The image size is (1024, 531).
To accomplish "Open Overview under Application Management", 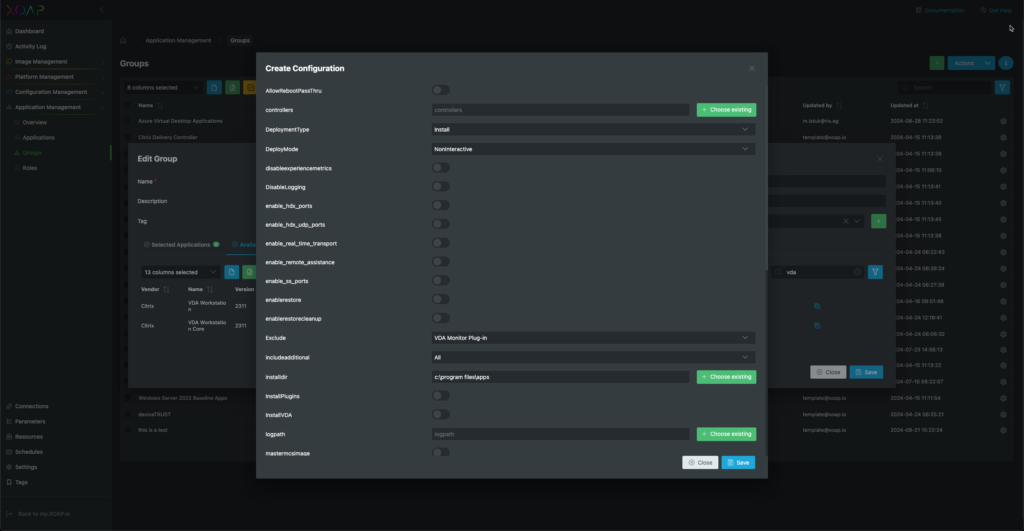I will coord(35,123).
